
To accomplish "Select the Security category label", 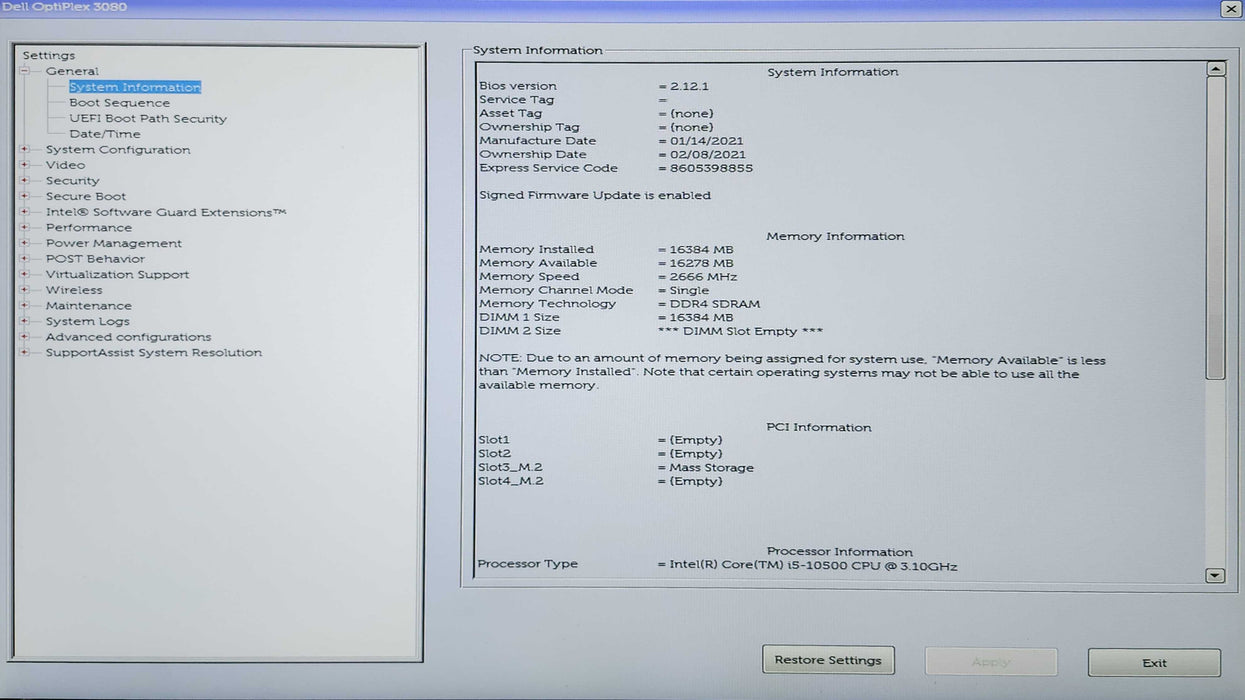I will pos(72,181).
